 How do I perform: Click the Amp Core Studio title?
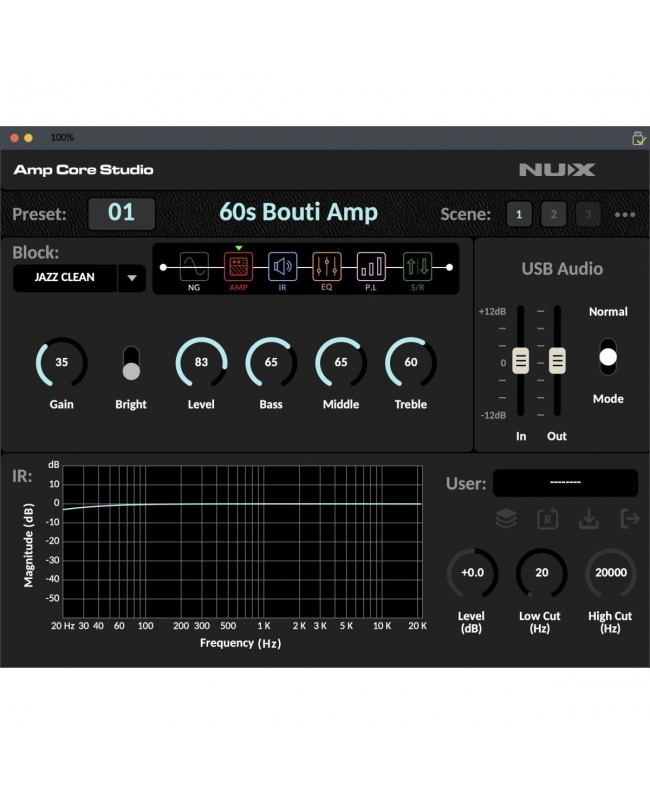coord(84,170)
